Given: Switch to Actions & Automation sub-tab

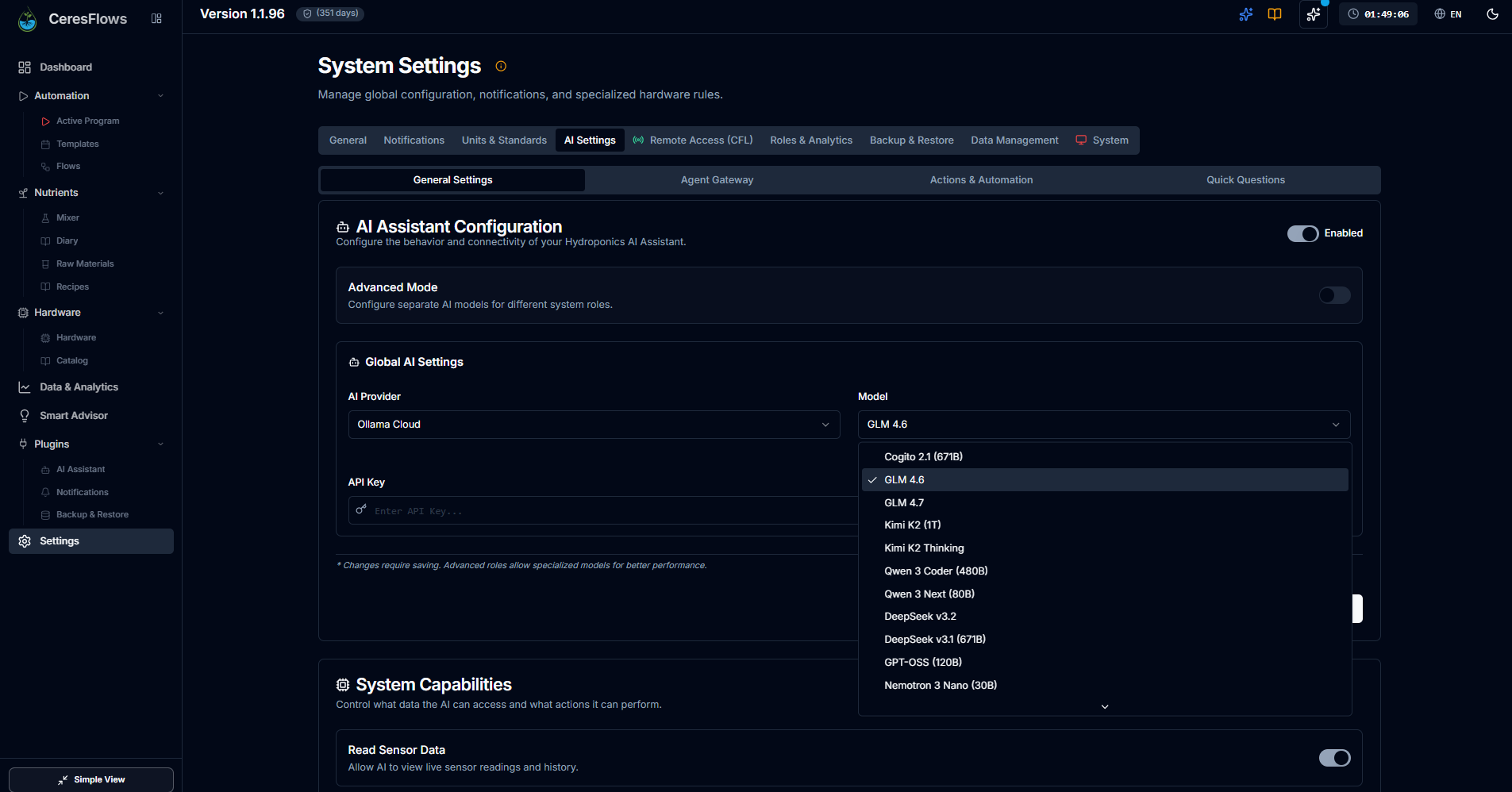Looking at the screenshot, I should (x=981, y=180).
